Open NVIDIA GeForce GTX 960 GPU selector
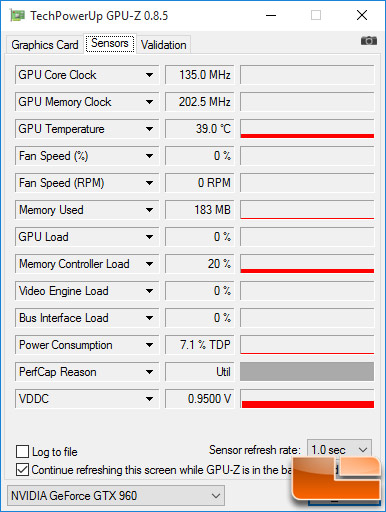 tap(116, 496)
